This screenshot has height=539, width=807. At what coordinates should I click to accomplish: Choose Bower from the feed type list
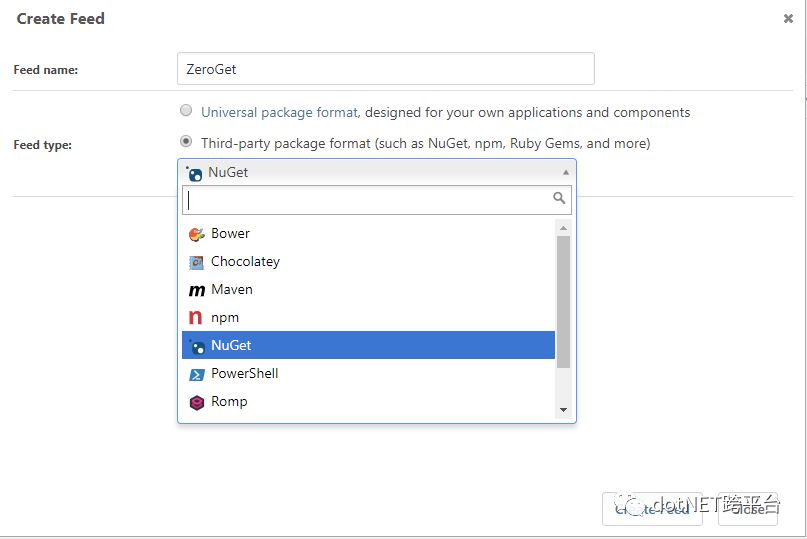click(x=369, y=234)
